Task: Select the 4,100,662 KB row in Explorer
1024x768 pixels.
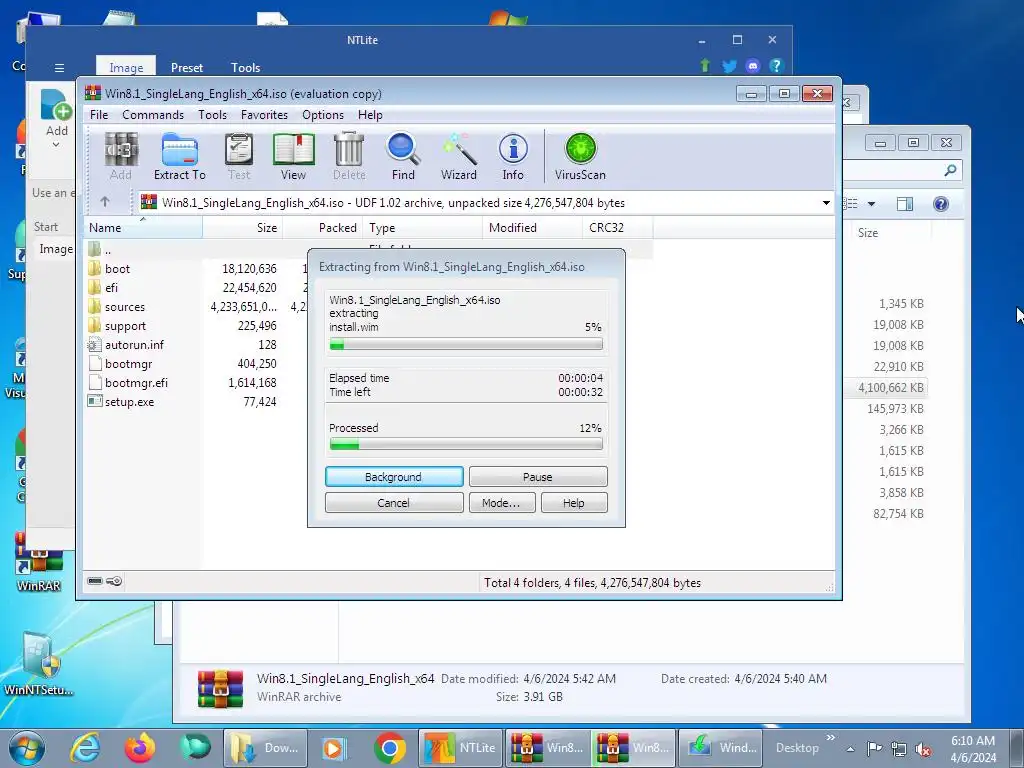Action: (x=891, y=388)
